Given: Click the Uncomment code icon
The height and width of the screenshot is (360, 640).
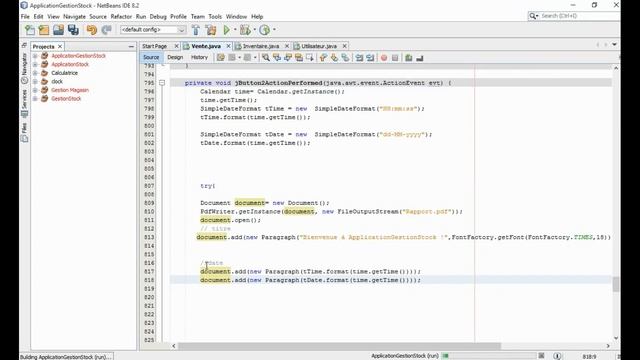Looking at the screenshot, I should [x=420, y=58].
